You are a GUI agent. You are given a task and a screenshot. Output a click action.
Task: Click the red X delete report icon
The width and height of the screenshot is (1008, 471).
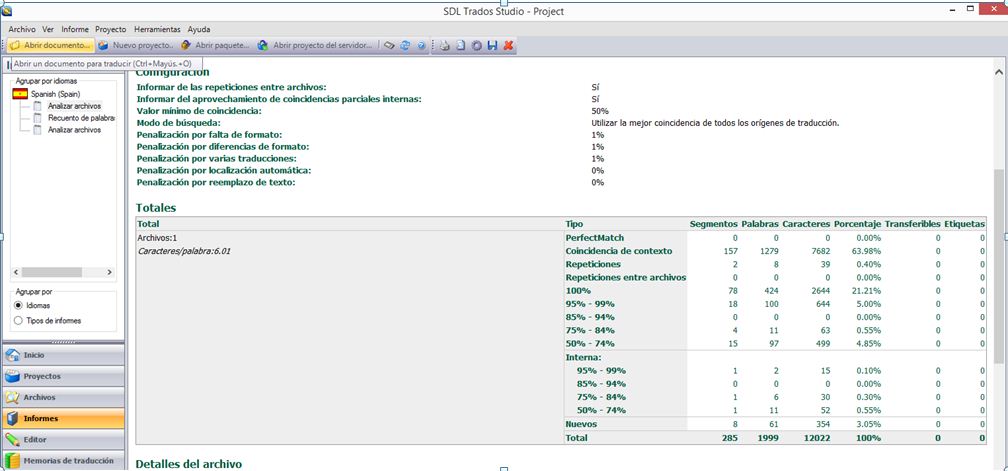coord(508,46)
